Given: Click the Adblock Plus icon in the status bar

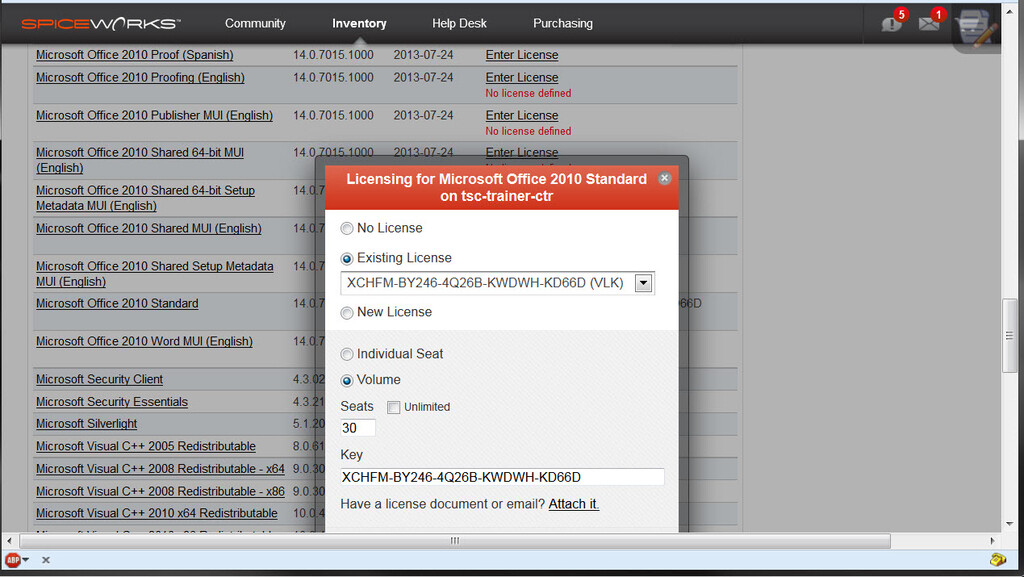Looking at the screenshot, I should click(x=11, y=560).
